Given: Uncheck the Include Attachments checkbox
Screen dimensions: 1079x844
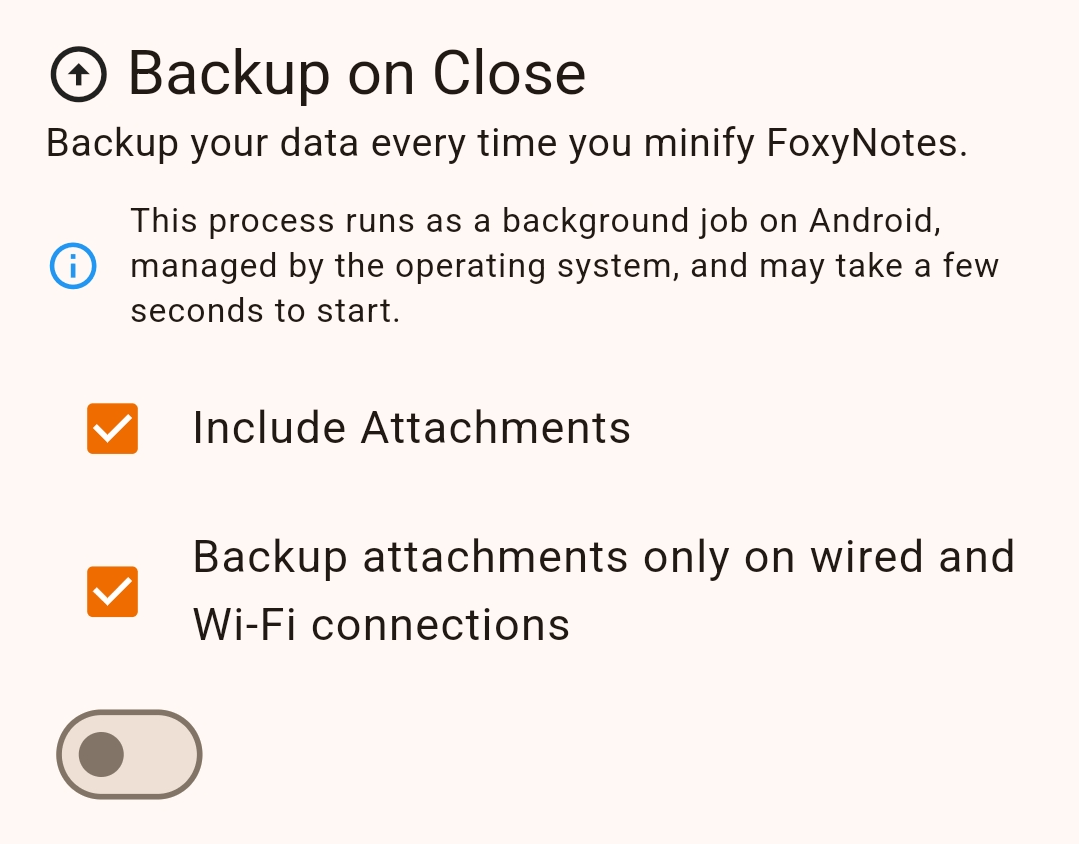Looking at the screenshot, I should pyautogui.click(x=112, y=428).
